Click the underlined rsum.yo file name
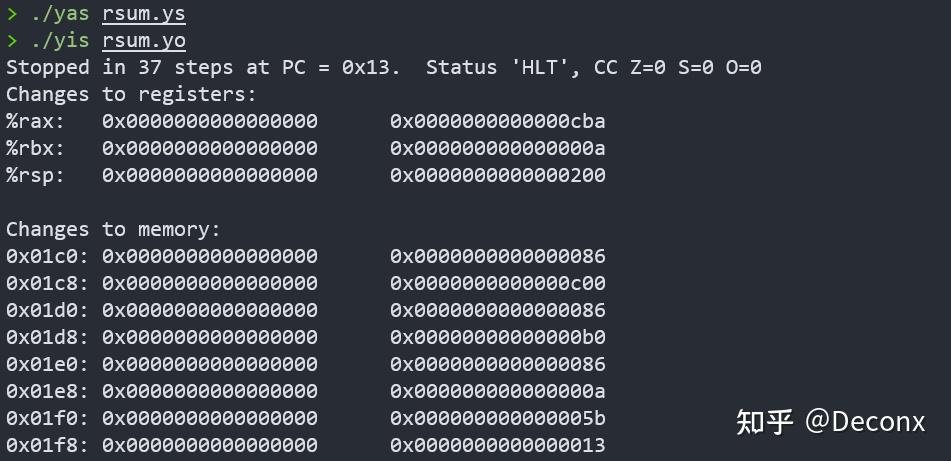This screenshot has width=951, height=461. tap(143, 41)
